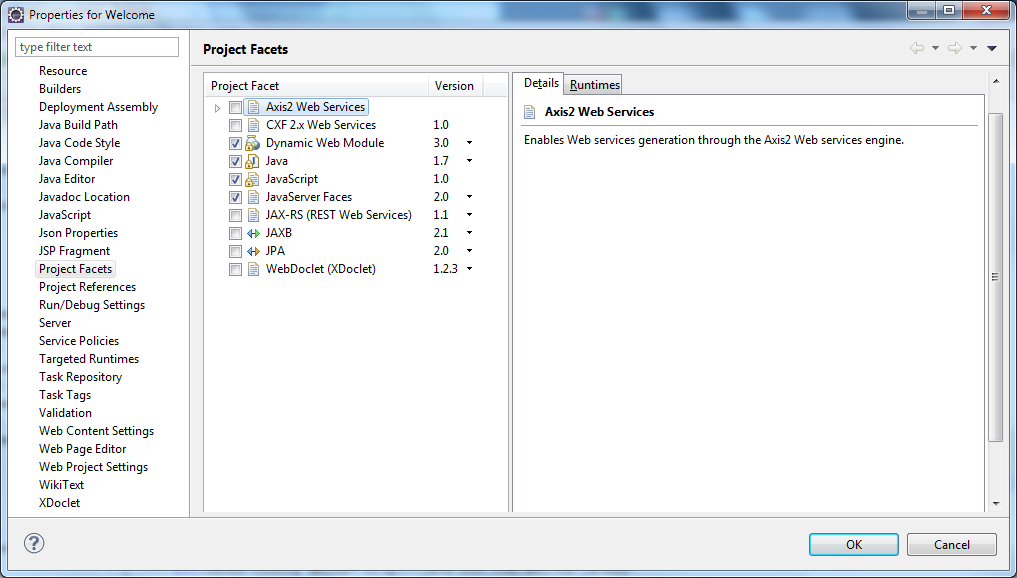Click the type filter text field

97,47
